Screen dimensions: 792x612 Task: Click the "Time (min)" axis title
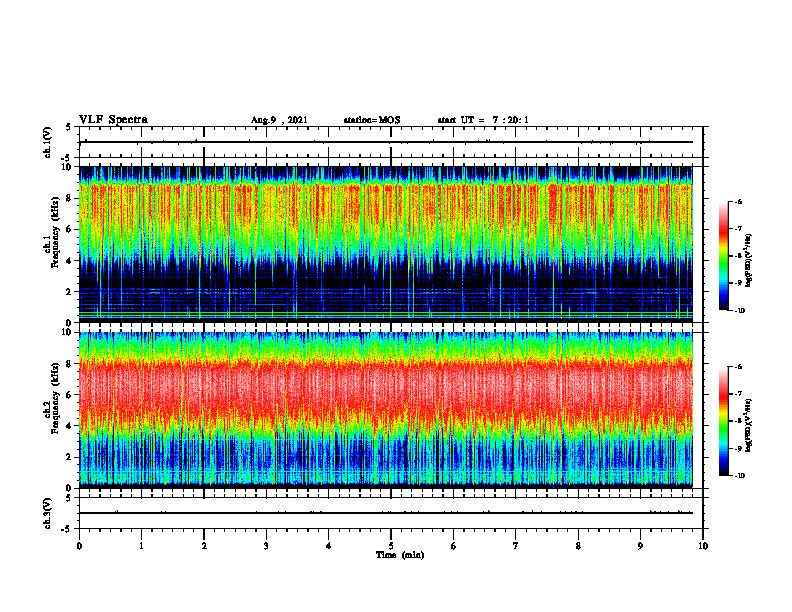(400, 555)
